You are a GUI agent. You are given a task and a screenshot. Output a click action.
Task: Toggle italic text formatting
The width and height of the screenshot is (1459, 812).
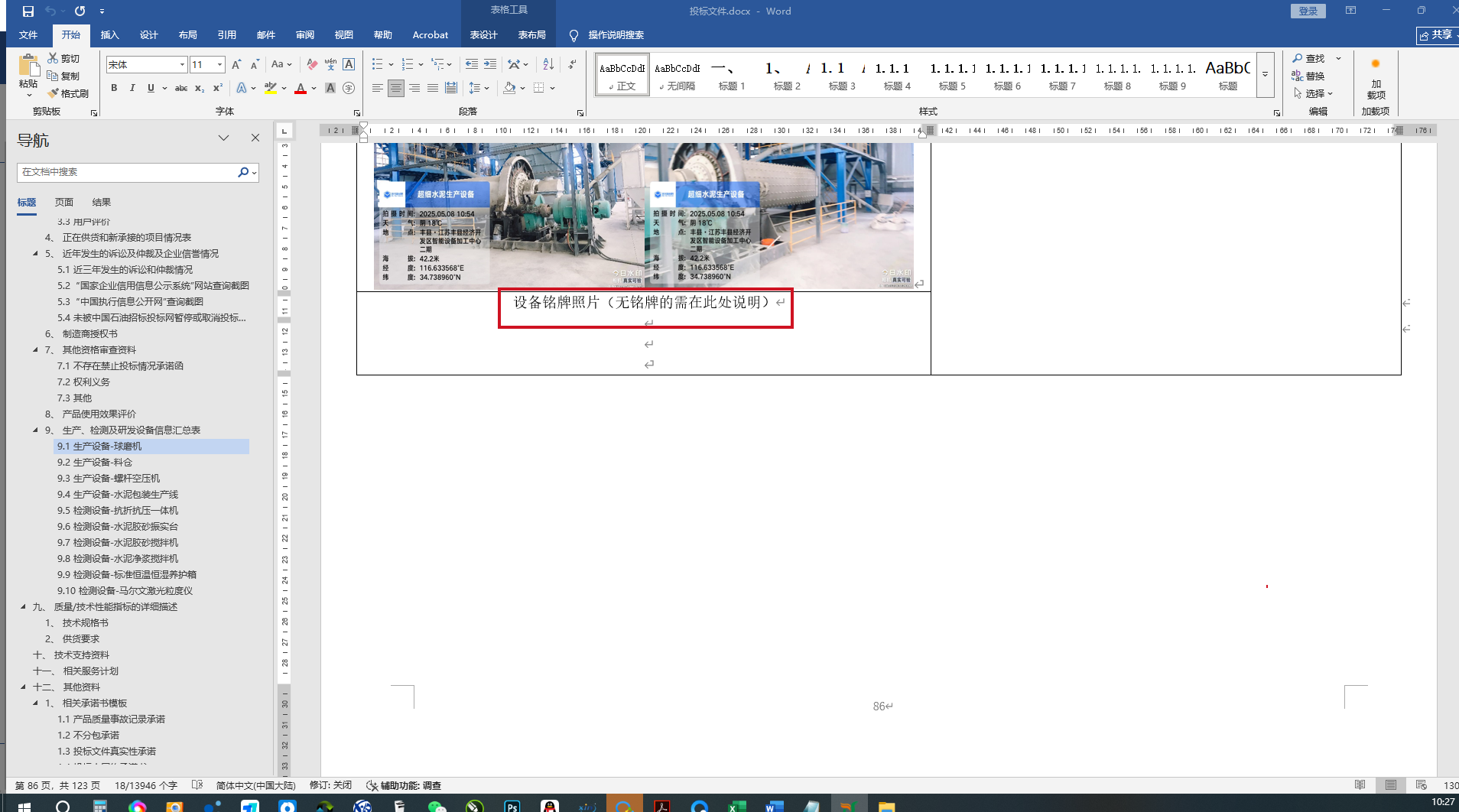point(132,88)
